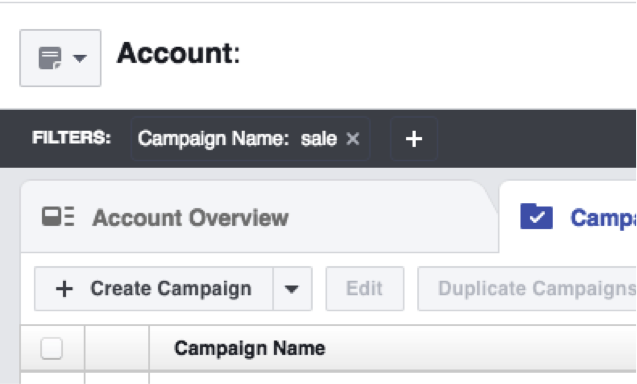637x384 pixels.
Task: Switch to the Campaigns tab label
Action: [603, 218]
